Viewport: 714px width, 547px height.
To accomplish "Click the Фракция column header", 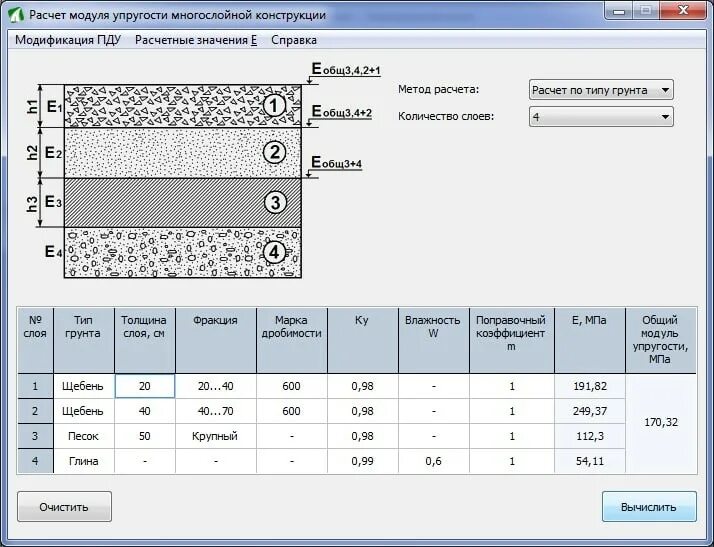I will 216,340.
